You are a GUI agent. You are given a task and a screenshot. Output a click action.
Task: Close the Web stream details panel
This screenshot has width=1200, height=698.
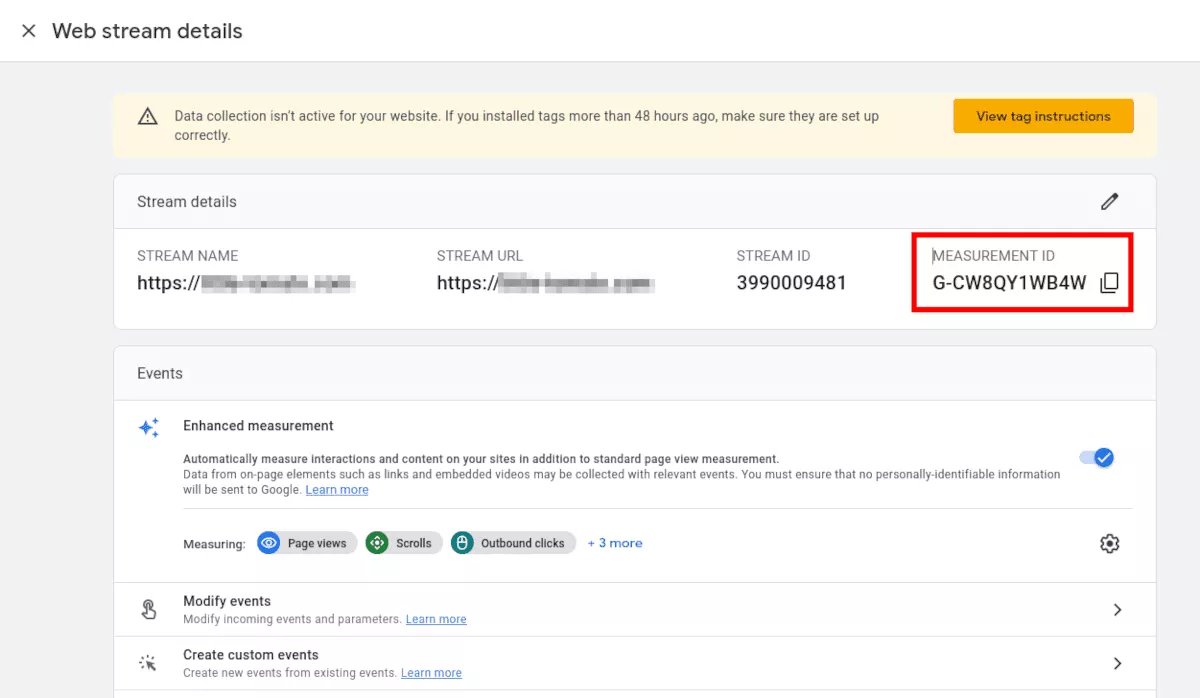29,31
